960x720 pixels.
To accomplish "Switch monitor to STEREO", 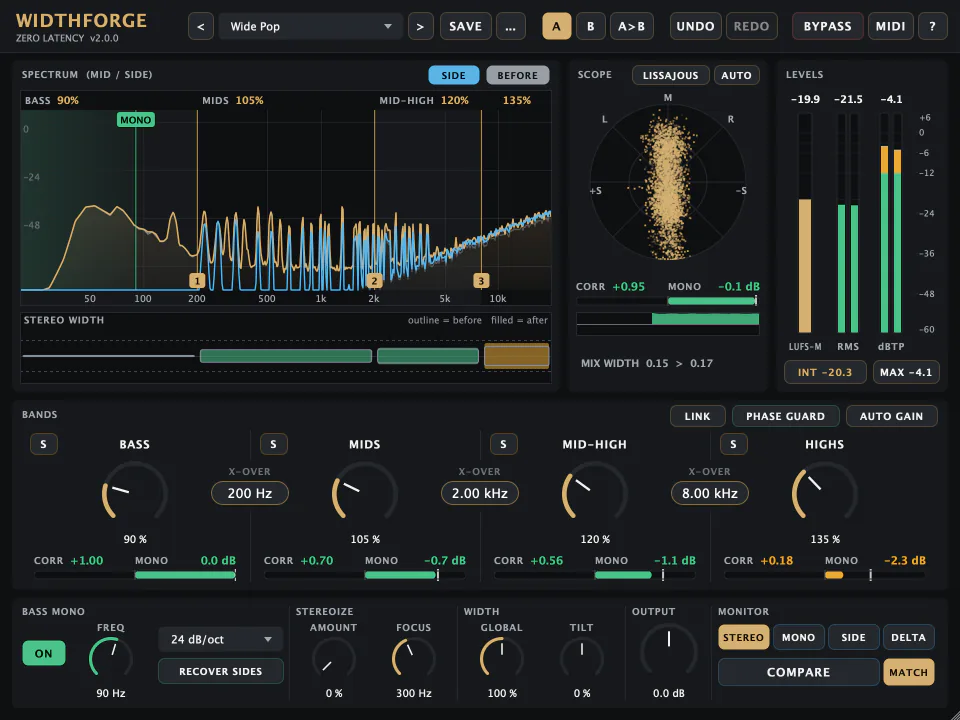I will tap(743, 637).
